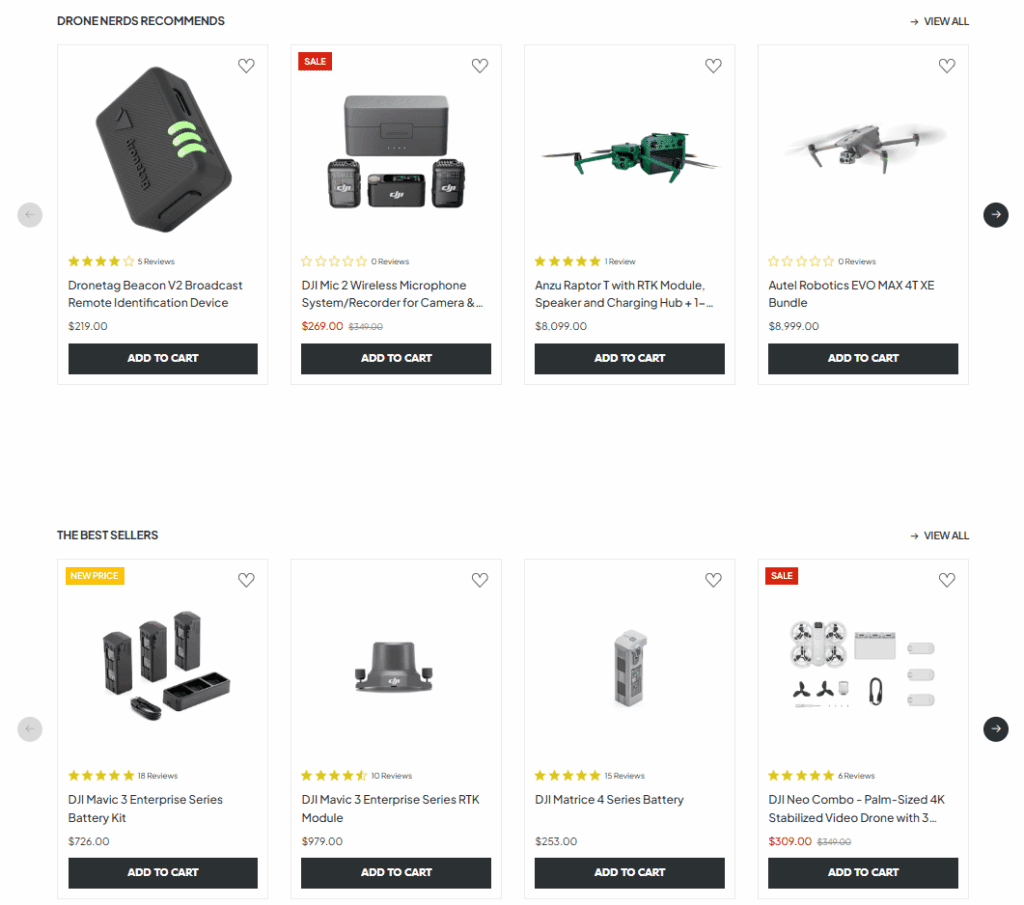1024x905 pixels.
Task: Go to next recommended products slide
Action: pos(995,215)
